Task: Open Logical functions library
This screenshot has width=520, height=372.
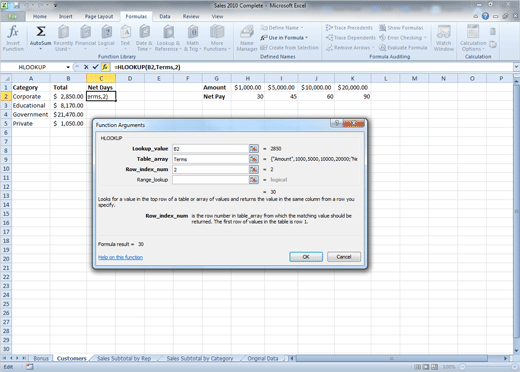Action: [106, 38]
